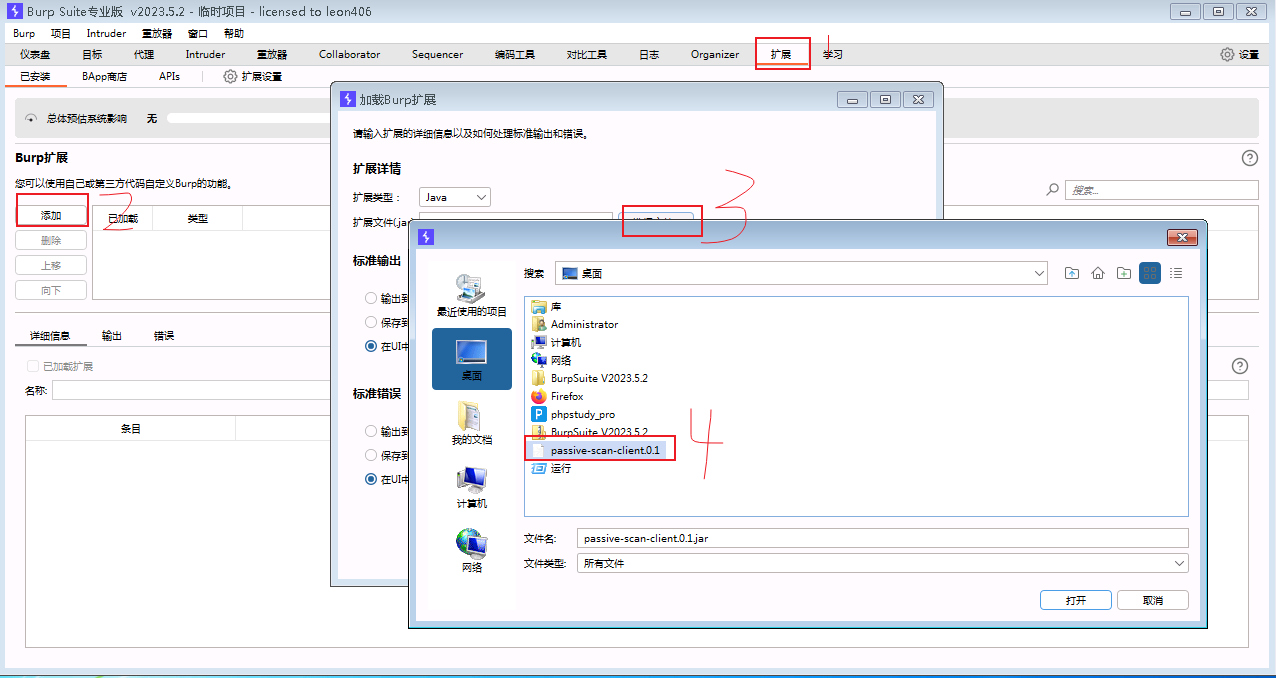The height and width of the screenshot is (678, 1276).
Task: Select passive-scan-client.0.1 in the file list
Action: tap(596, 450)
